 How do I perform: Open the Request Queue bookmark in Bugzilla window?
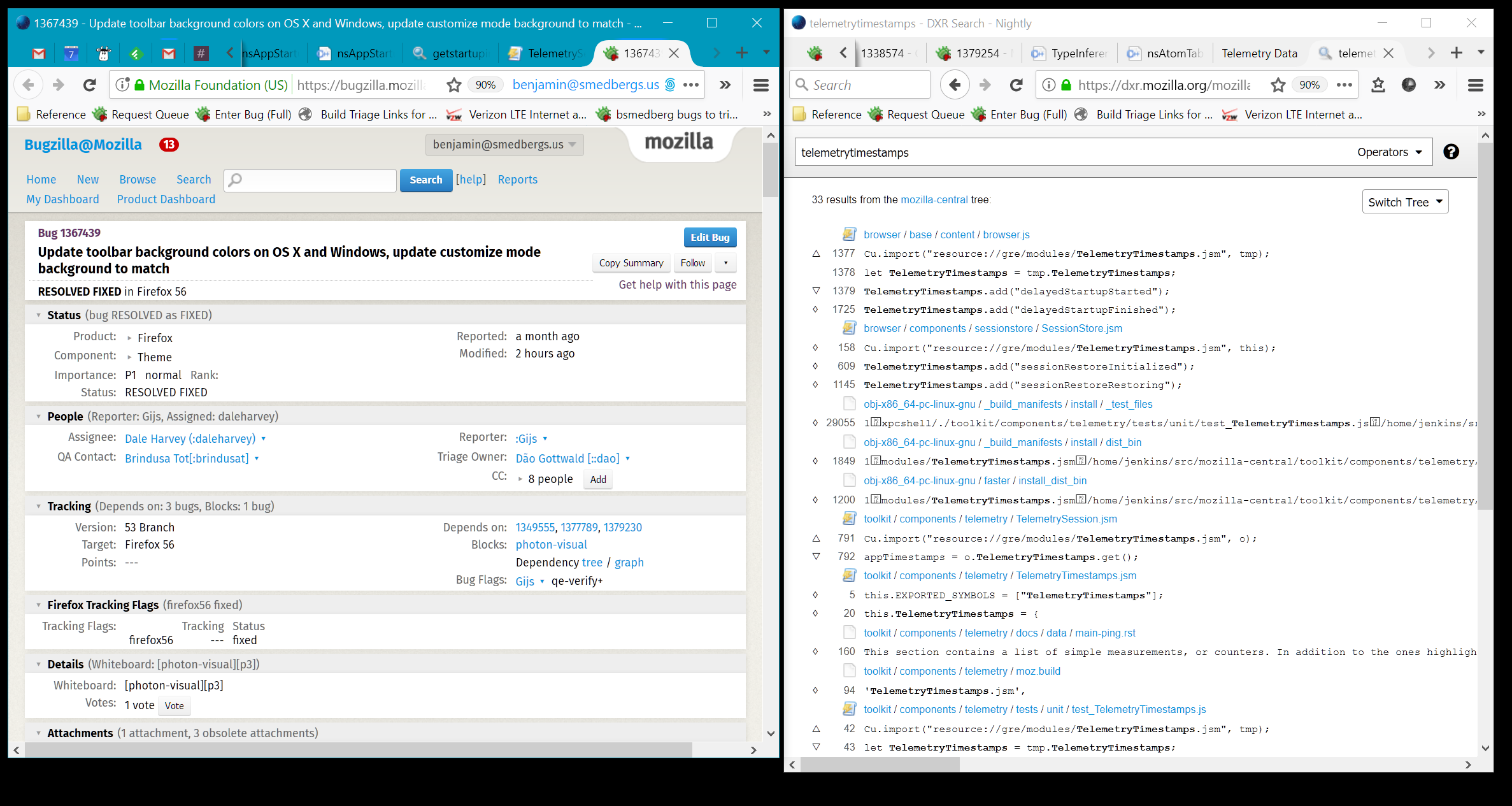click(x=141, y=115)
